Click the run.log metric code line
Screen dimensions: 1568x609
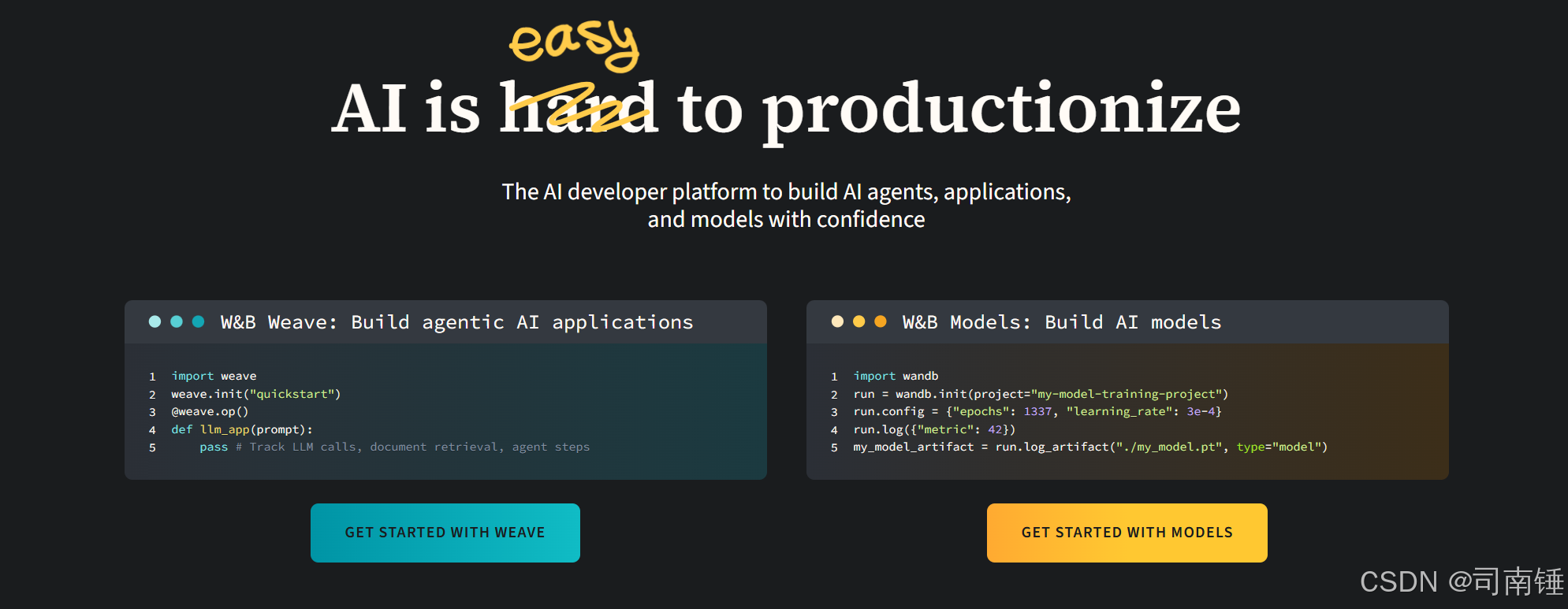934,429
